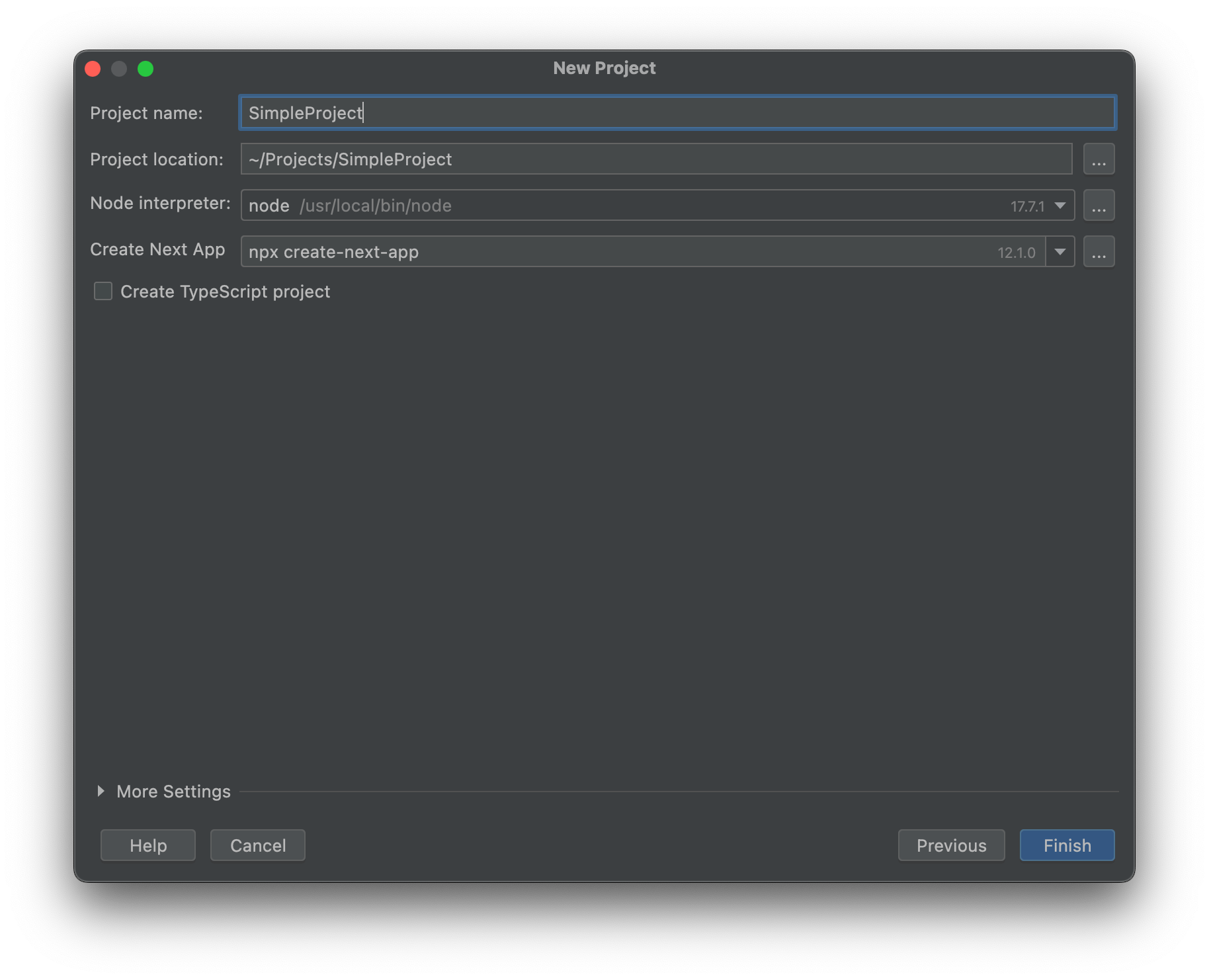Click the green zoom traffic light

pyautogui.click(x=146, y=68)
